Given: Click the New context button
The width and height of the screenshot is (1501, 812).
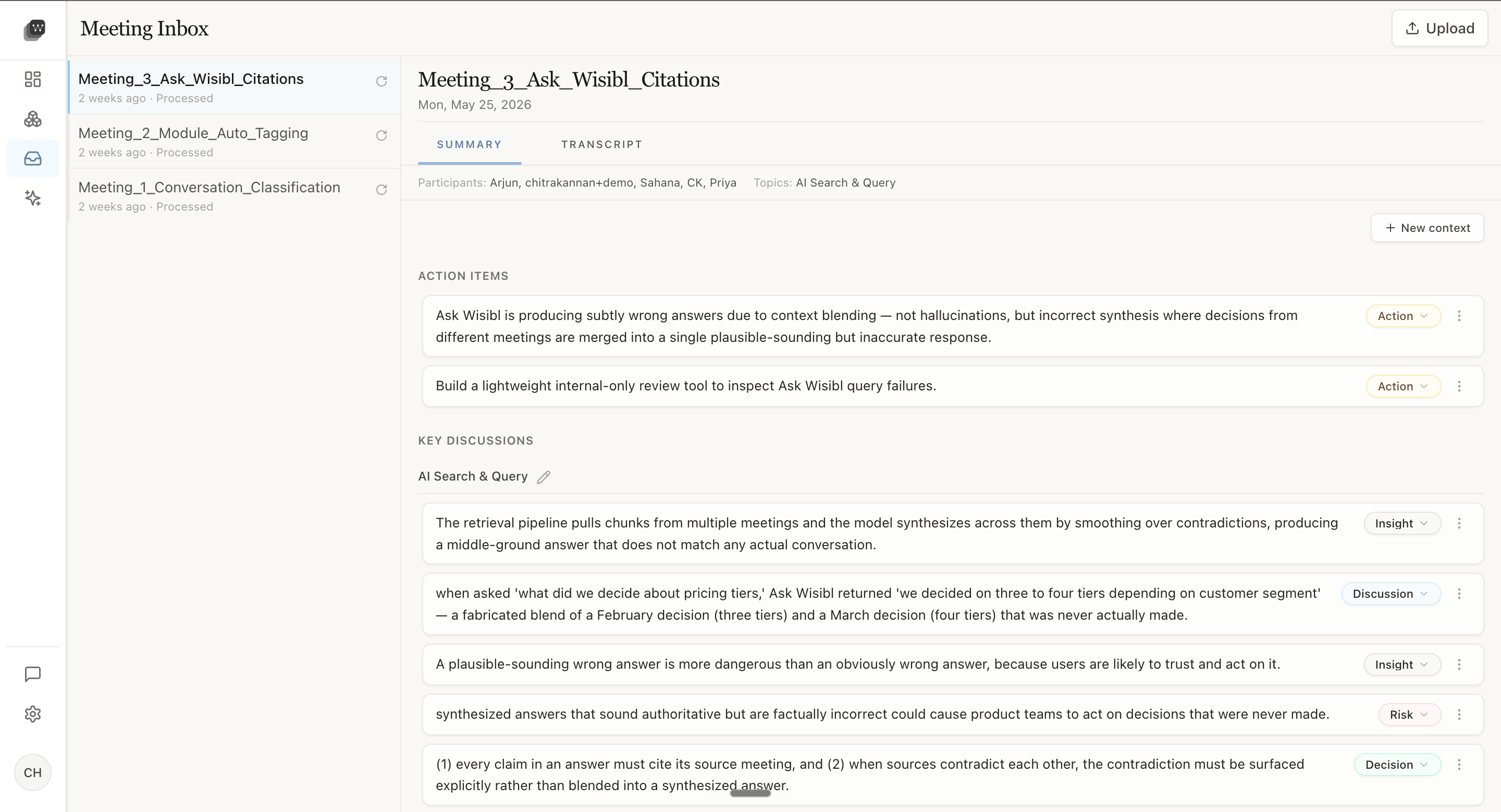Looking at the screenshot, I should 1427,228.
